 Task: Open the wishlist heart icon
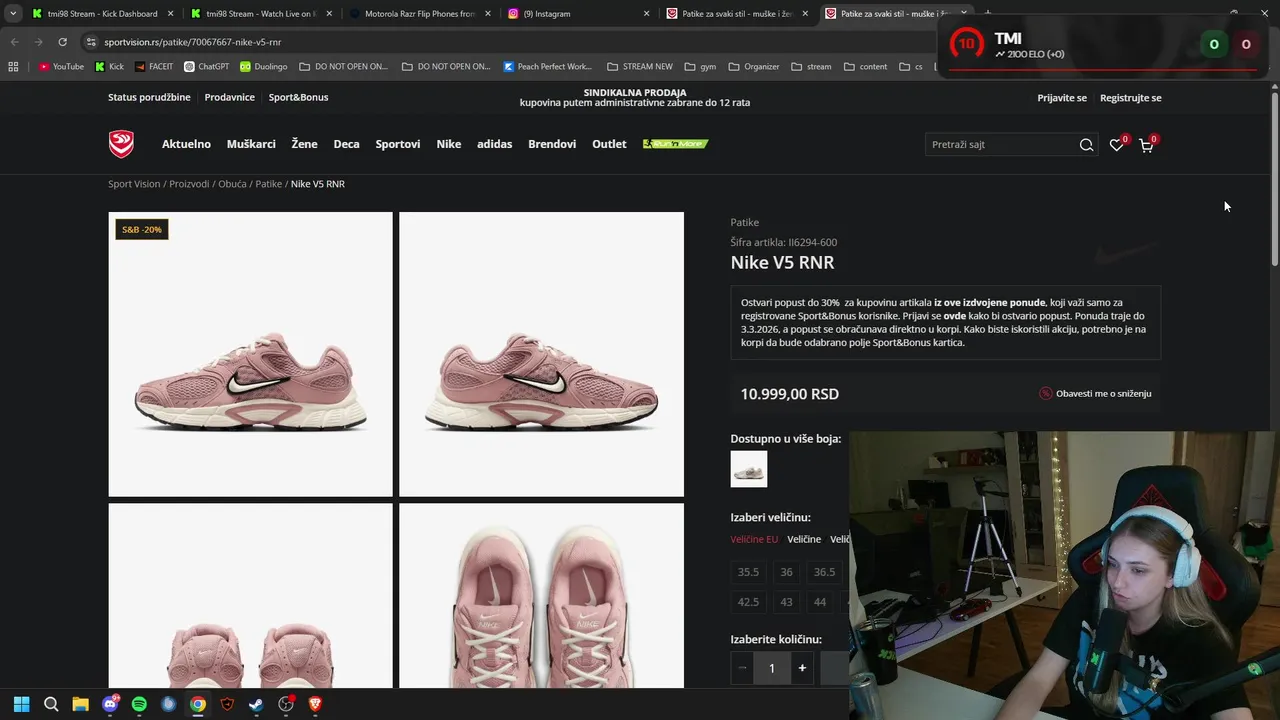pos(1116,145)
